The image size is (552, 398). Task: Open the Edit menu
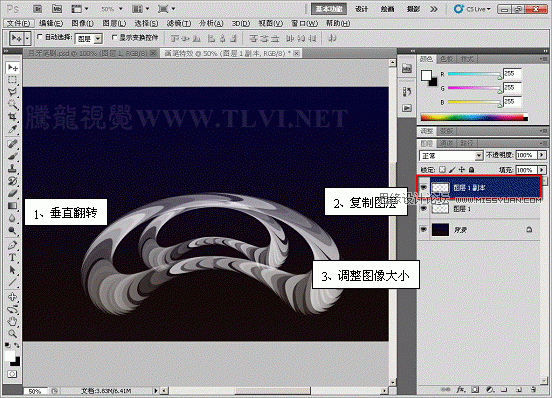point(51,23)
